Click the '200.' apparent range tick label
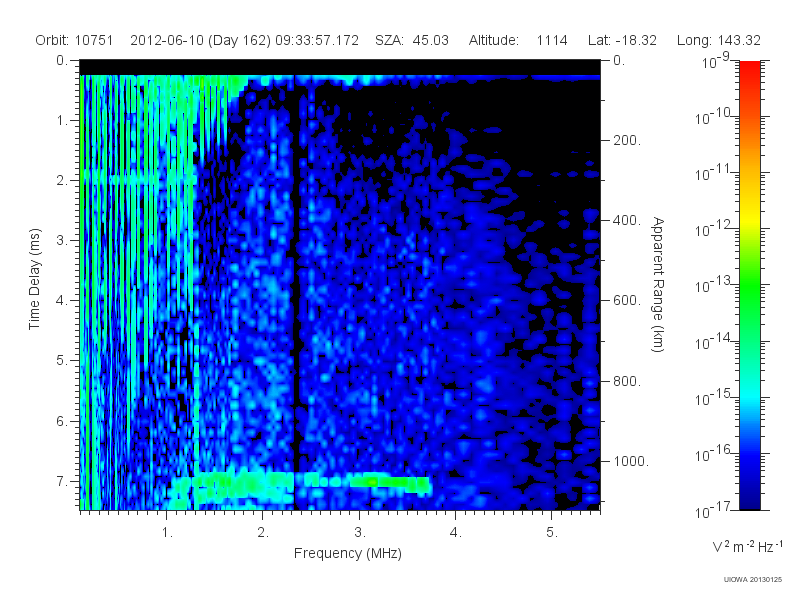Viewport: 800px width, 600px height. pos(627,140)
